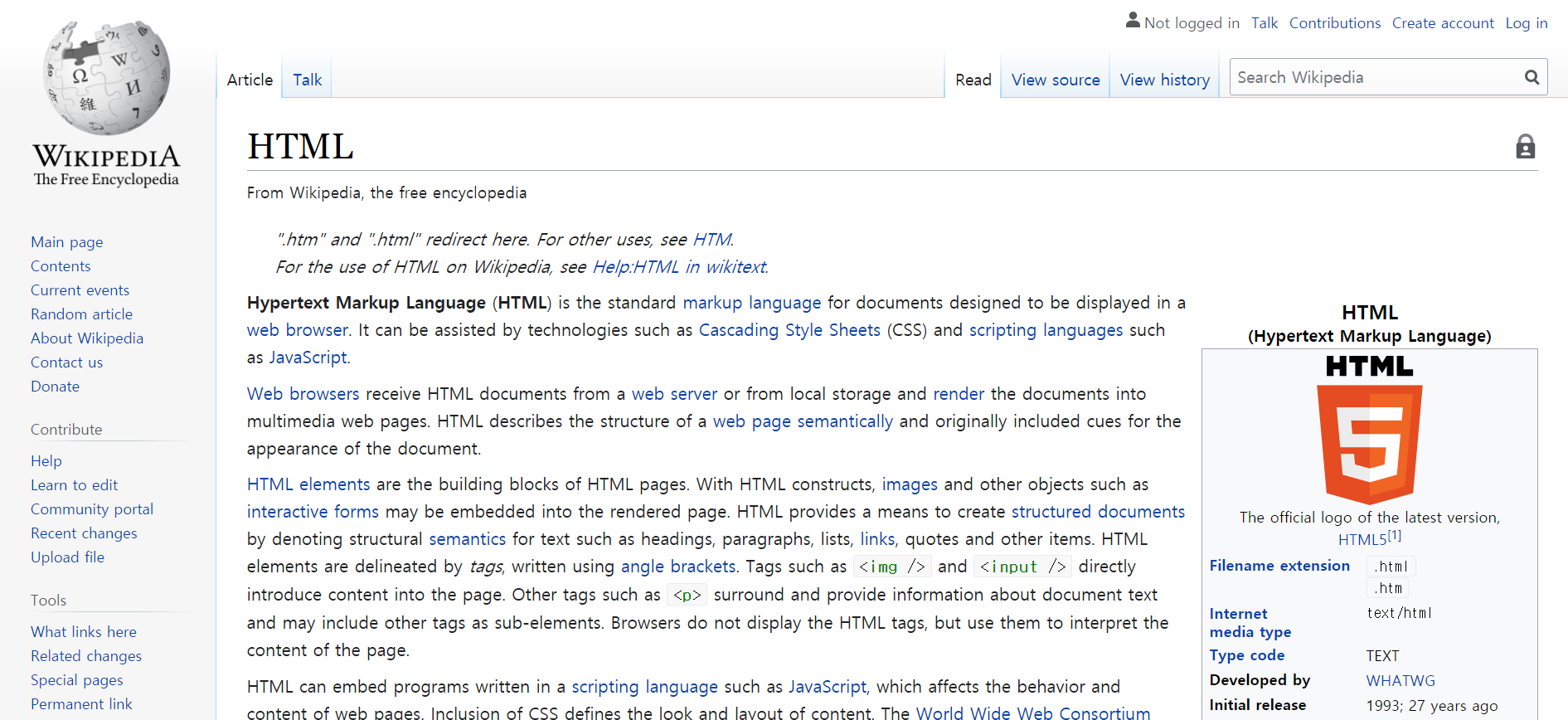Open the semantics link

click(x=468, y=539)
